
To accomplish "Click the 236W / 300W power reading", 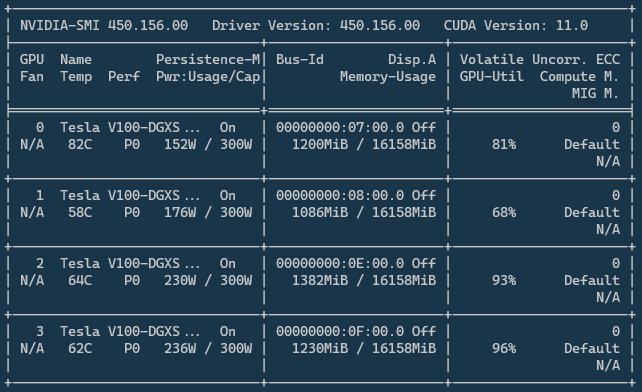I will (208, 349).
